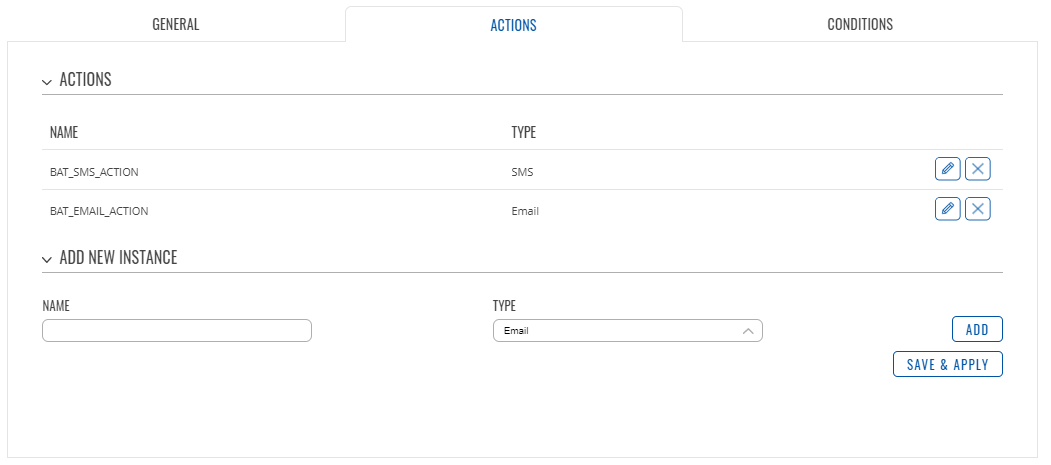The height and width of the screenshot is (465, 1051).
Task: Click the SMS type cell
Action: [522, 172]
